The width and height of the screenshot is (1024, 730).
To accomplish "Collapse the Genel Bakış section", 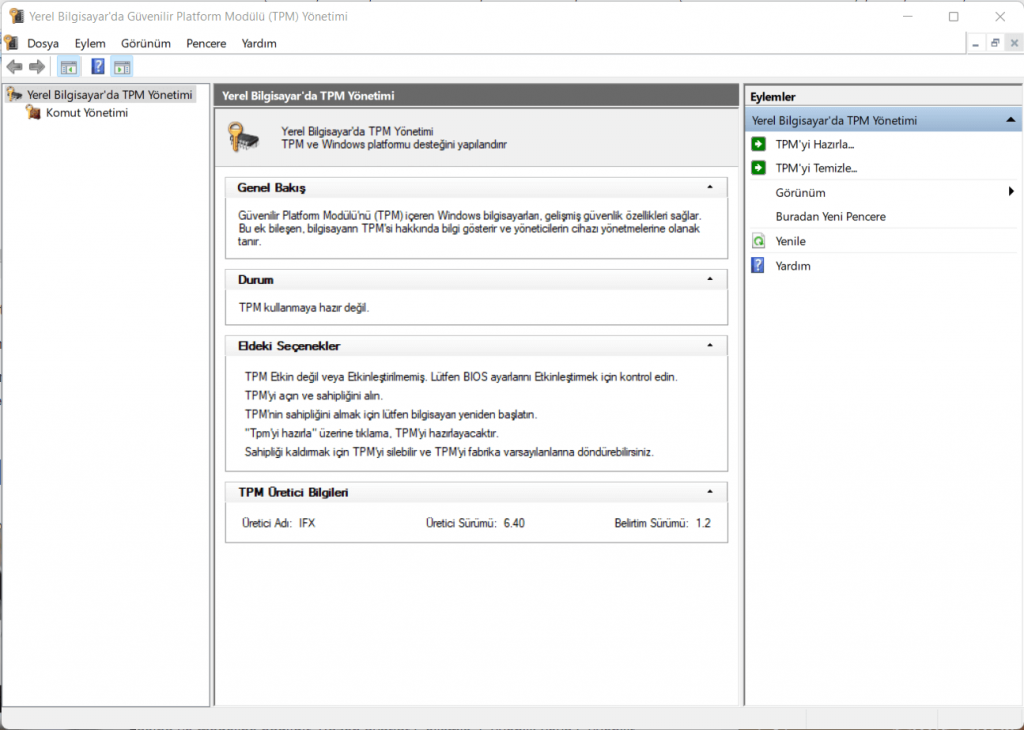I will click(x=709, y=188).
